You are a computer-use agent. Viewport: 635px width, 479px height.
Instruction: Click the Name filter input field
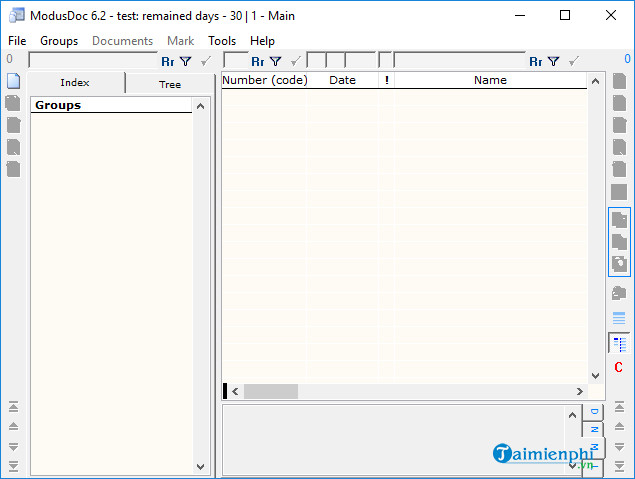coord(459,61)
